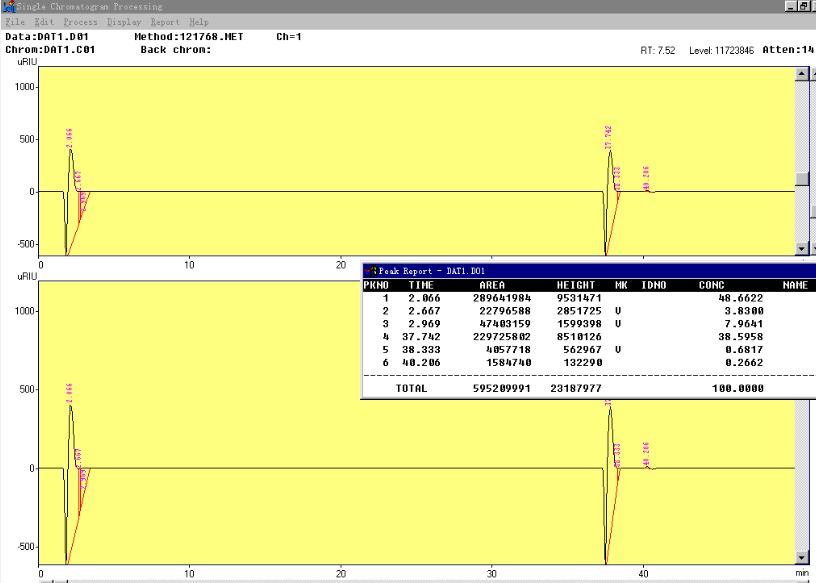Click the Data:DAT1.D01 label

tap(47, 37)
